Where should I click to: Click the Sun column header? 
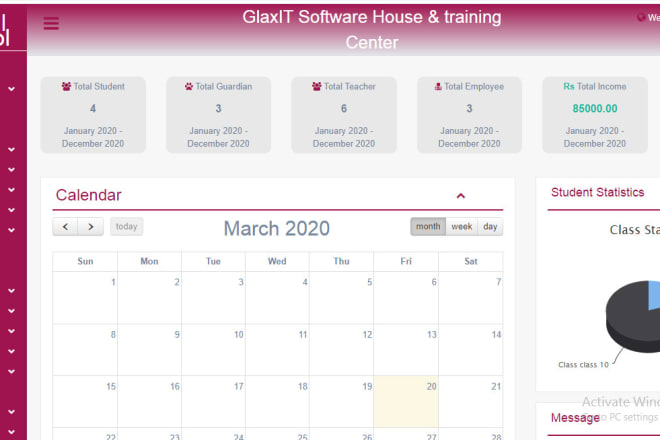pyautogui.click(x=85, y=261)
